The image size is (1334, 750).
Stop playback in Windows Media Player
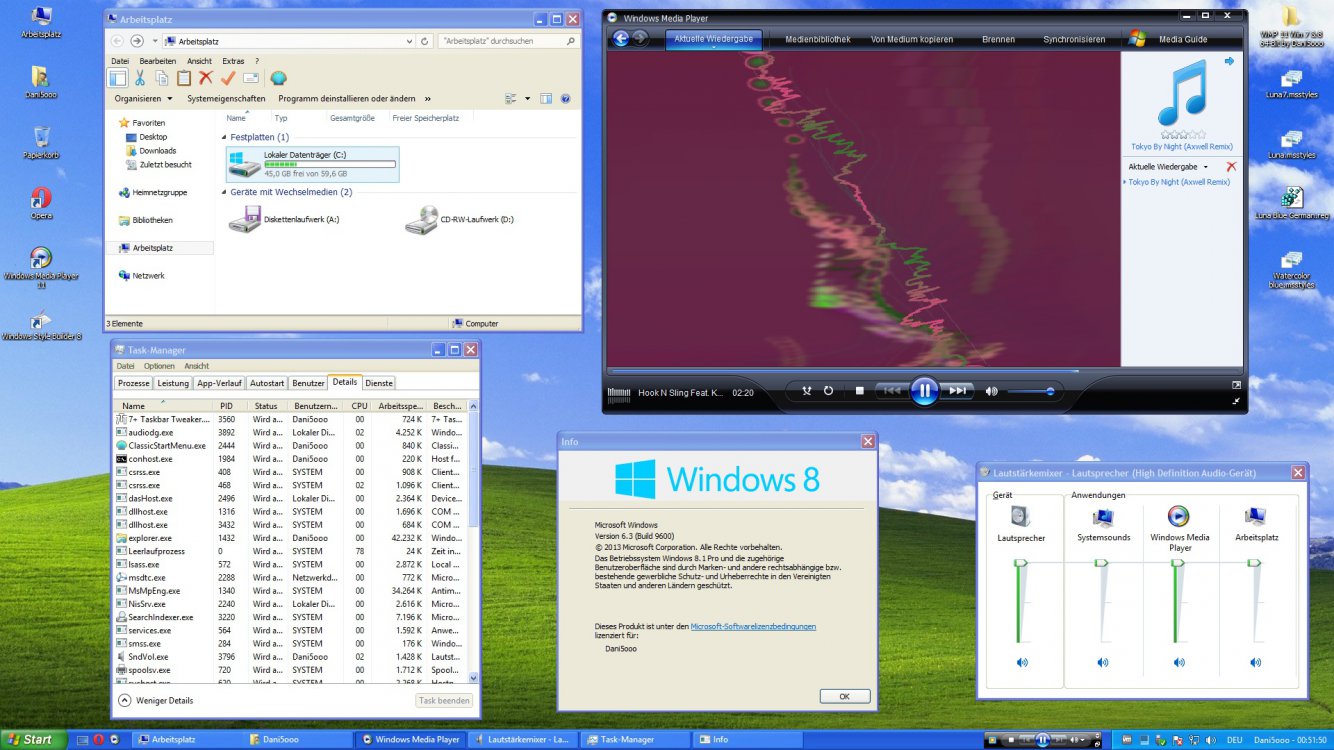859,391
